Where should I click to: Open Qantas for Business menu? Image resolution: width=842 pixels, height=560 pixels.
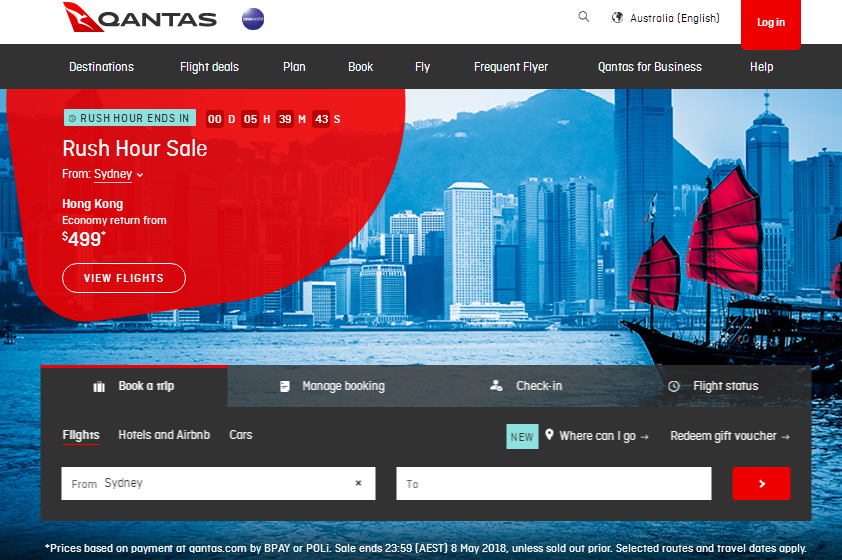[650, 67]
